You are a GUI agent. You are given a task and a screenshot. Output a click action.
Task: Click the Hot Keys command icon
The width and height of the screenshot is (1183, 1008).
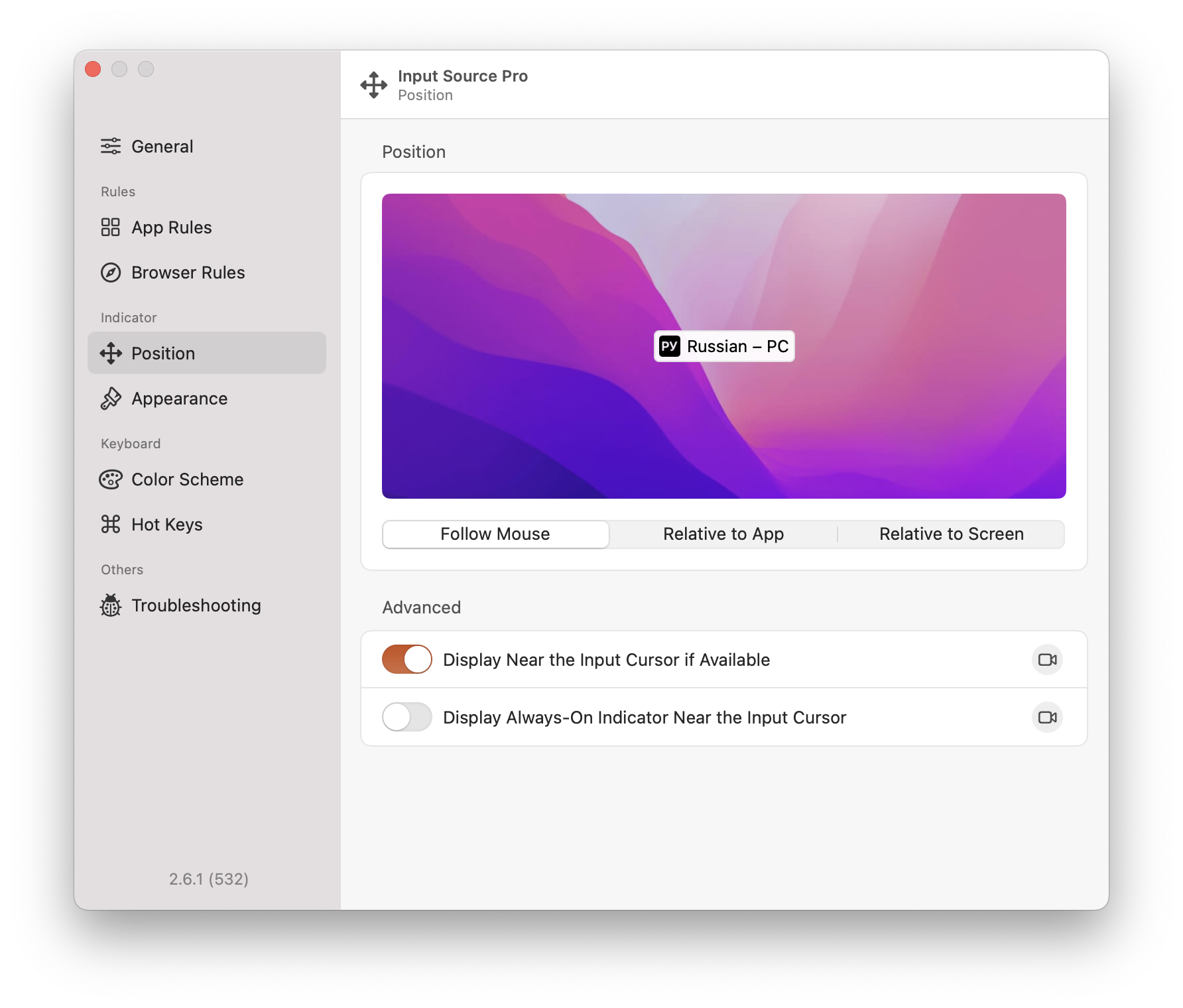pos(111,525)
